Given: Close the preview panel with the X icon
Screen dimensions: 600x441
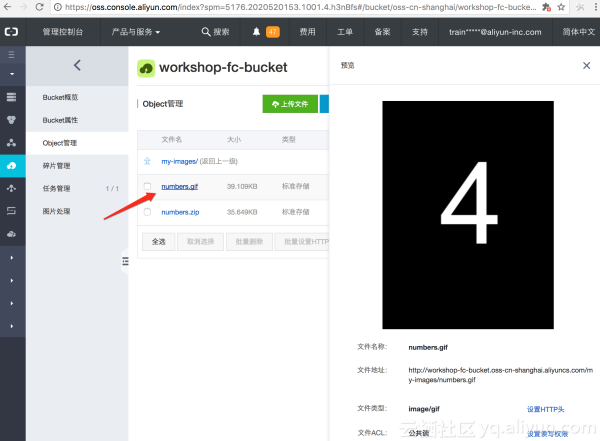Looking at the screenshot, I should (586, 66).
